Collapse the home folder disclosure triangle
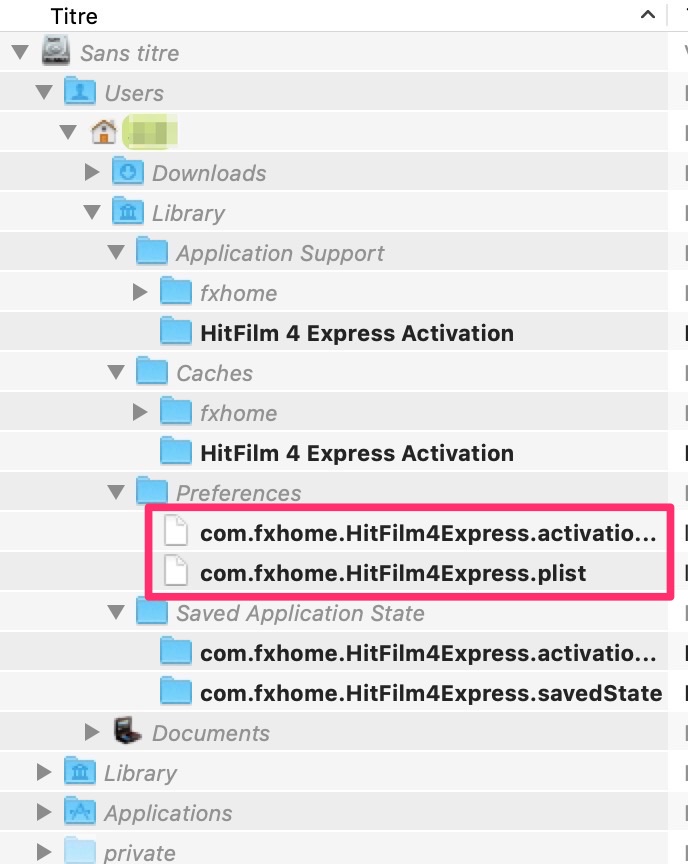Image resolution: width=688 pixels, height=864 pixels. point(68,132)
